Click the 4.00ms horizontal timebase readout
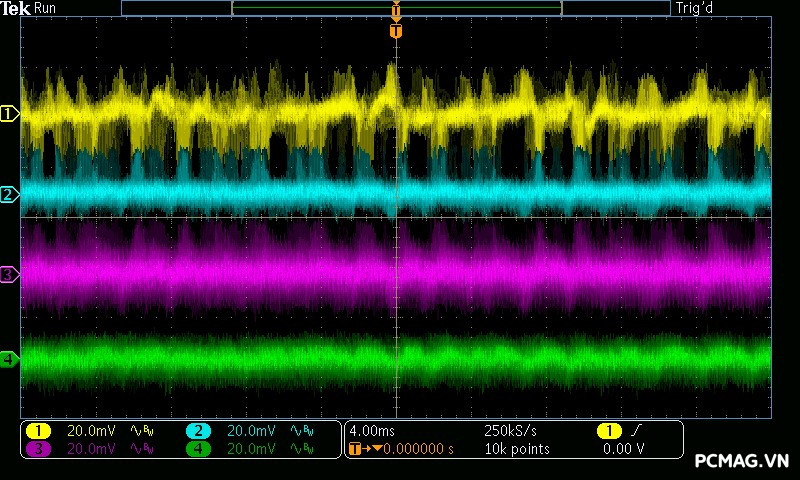Image resolution: width=800 pixels, height=480 pixels. [372, 431]
